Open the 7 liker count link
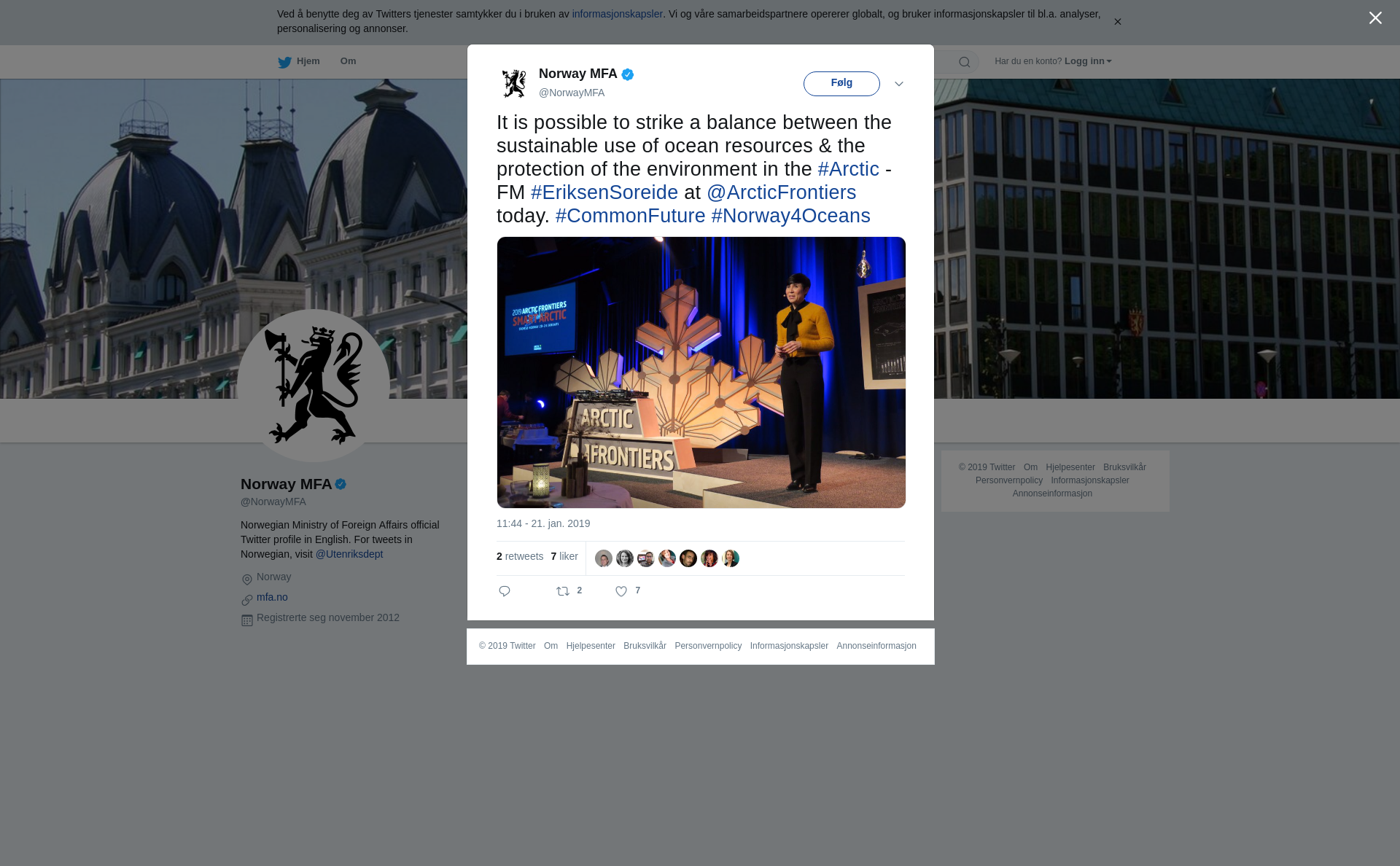 click(x=564, y=556)
